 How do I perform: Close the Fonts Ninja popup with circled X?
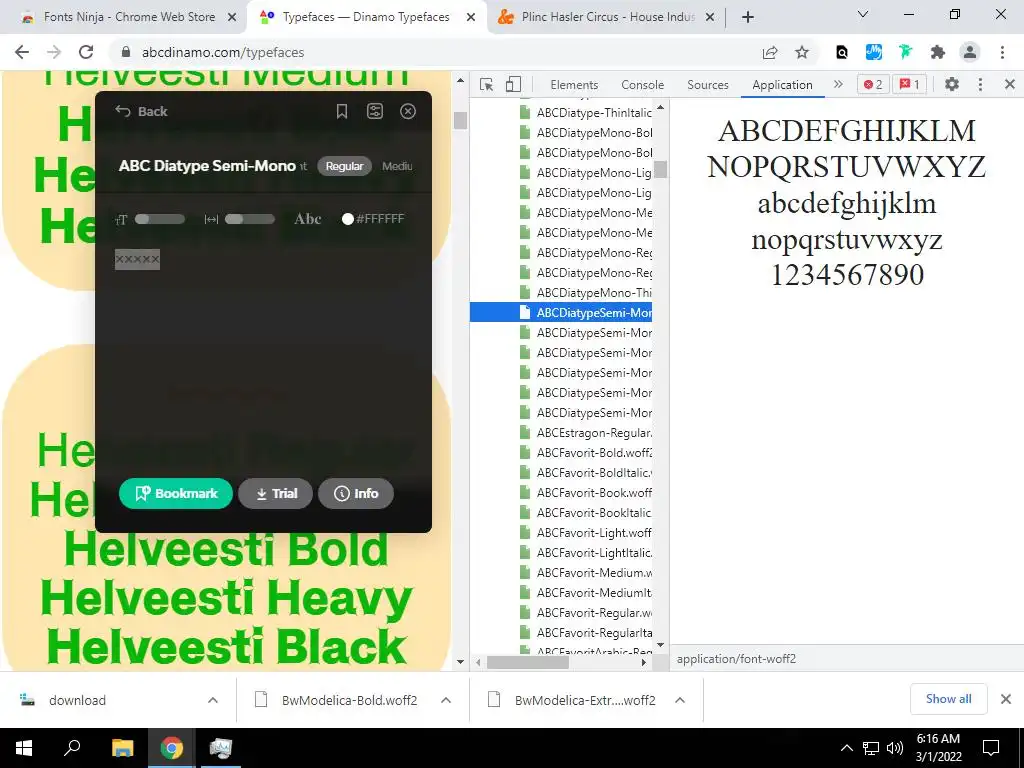pyautogui.click(x=408, y=112)
